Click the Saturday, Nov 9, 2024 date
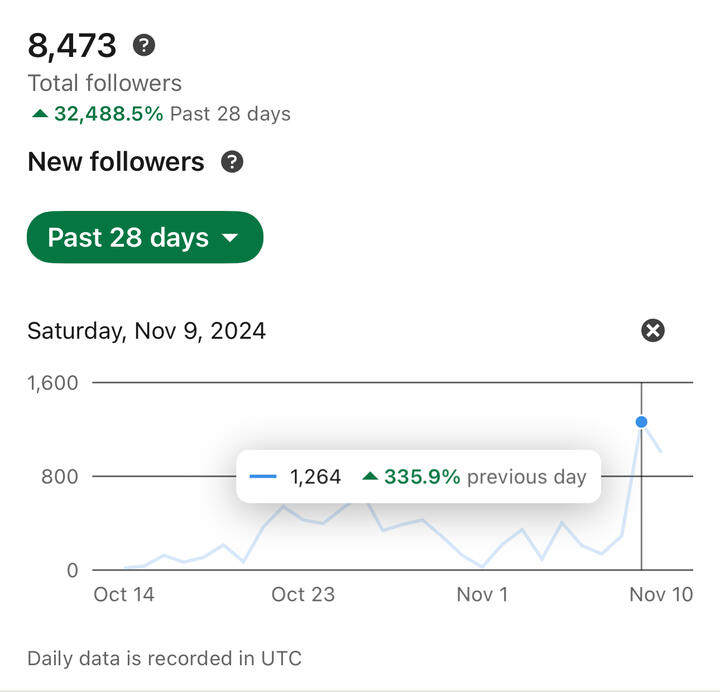 pos(146,331)
